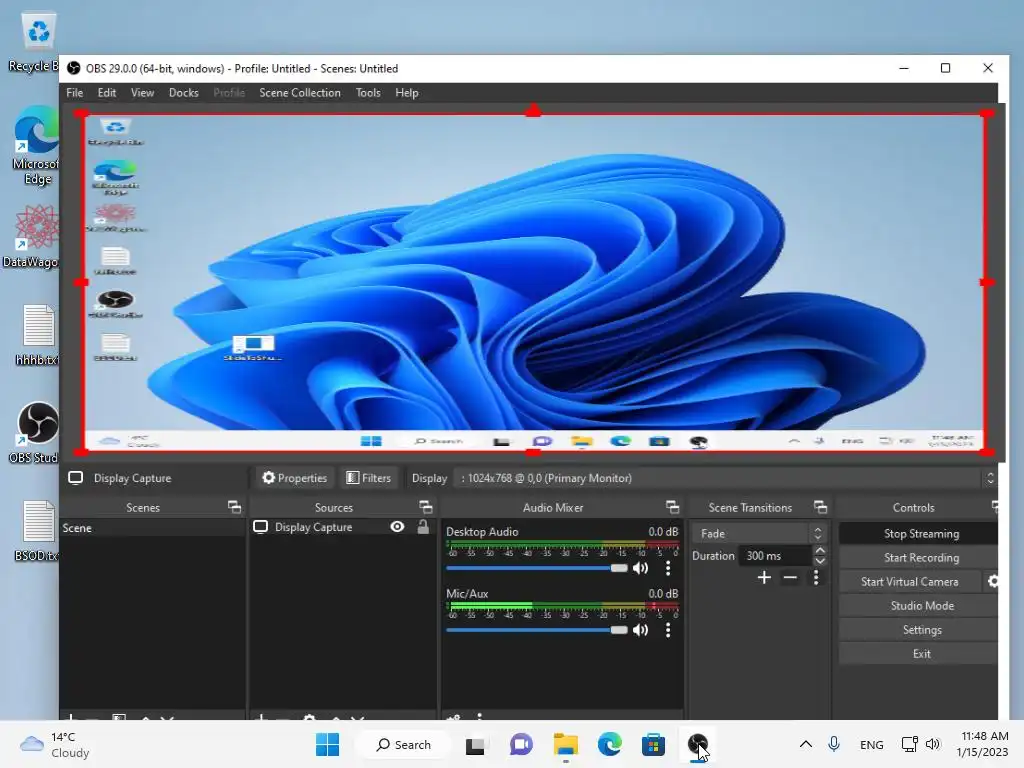Select the hhhb.txt file on the desktop
The height and width of the screenshot is (768, 1024).
point(37,334)
